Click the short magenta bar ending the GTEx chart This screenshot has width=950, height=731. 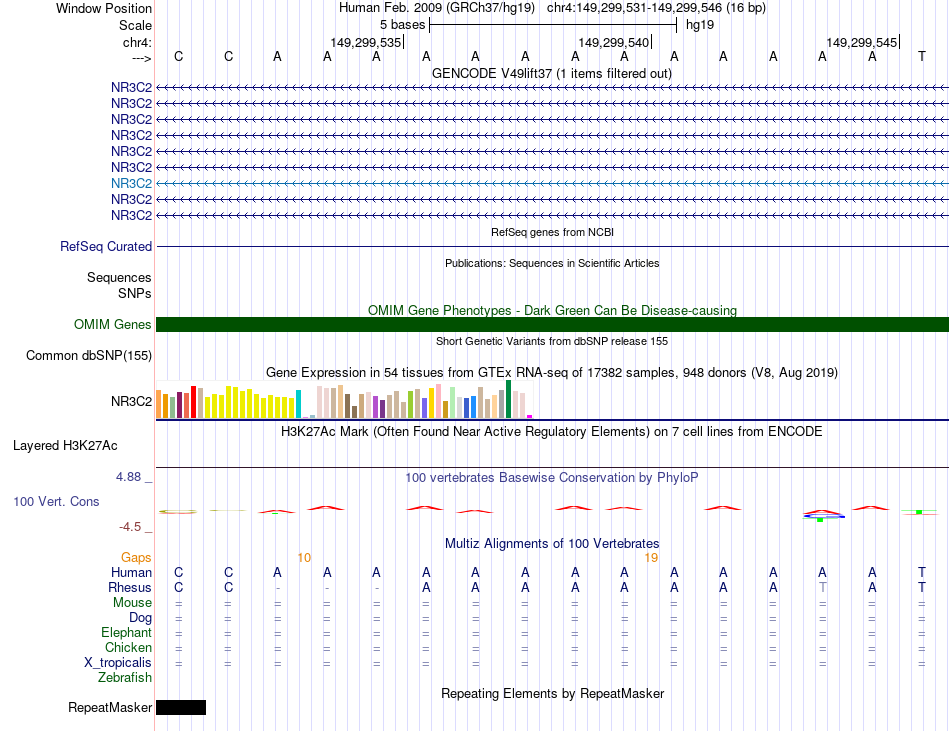click(x=530, y=417)
